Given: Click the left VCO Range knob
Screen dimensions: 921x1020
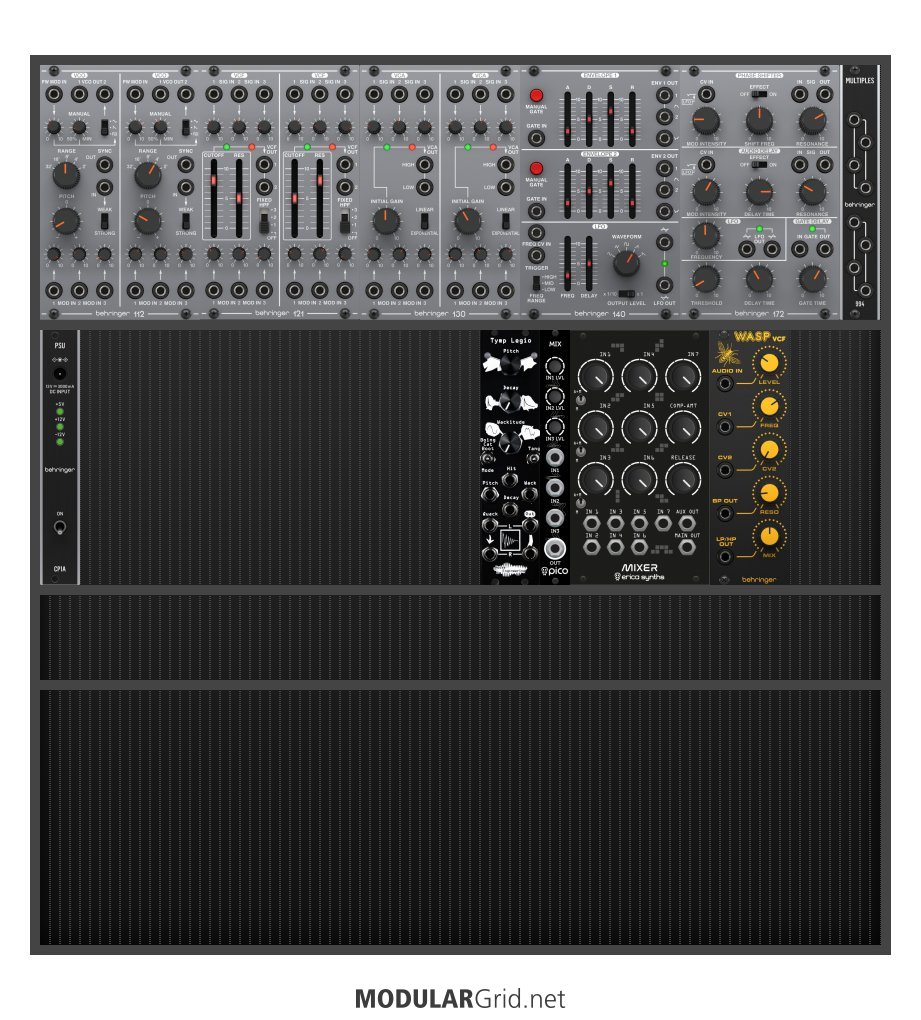Looking at the screenshot, I should 66,175.
